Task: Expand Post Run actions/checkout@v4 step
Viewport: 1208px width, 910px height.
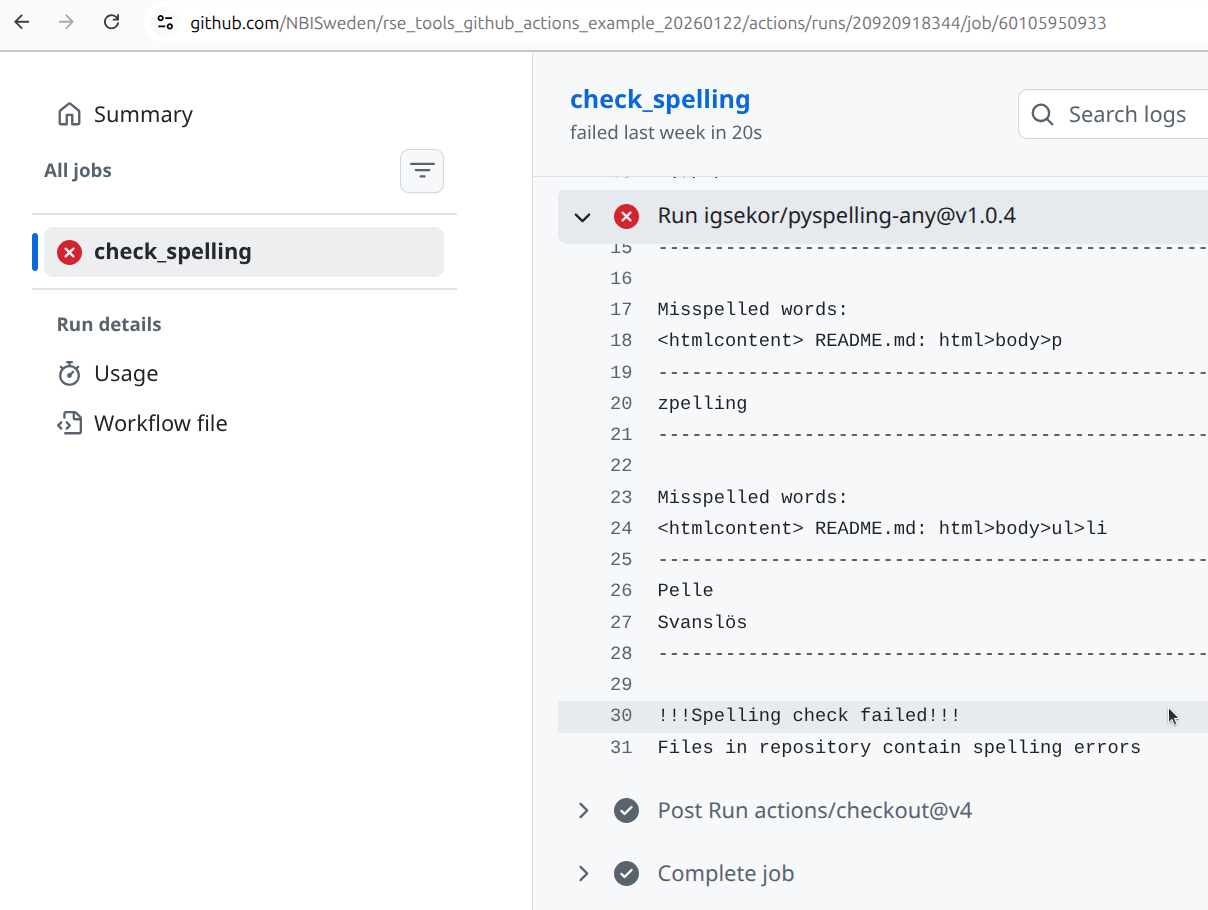Action: click(583, 810)
